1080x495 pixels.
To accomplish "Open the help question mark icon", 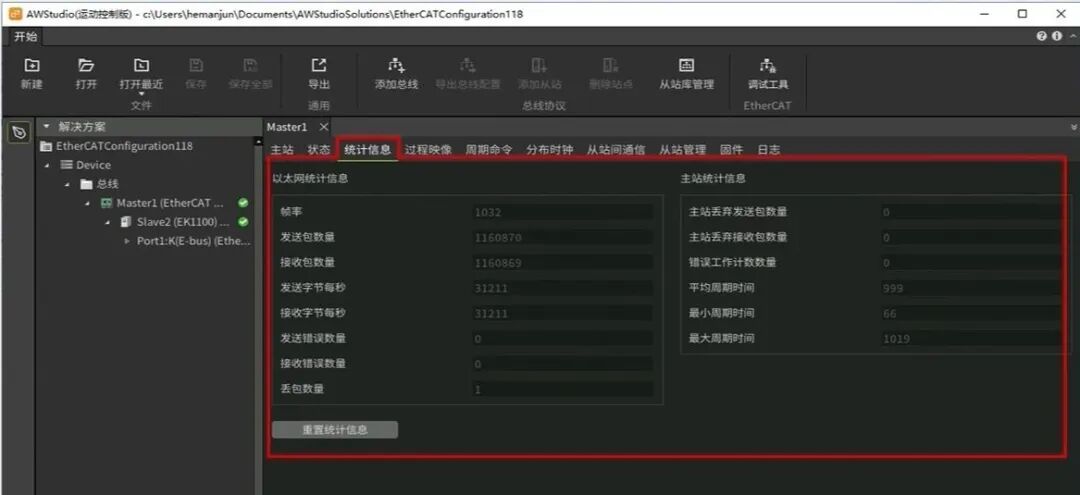I will 1041,36.
